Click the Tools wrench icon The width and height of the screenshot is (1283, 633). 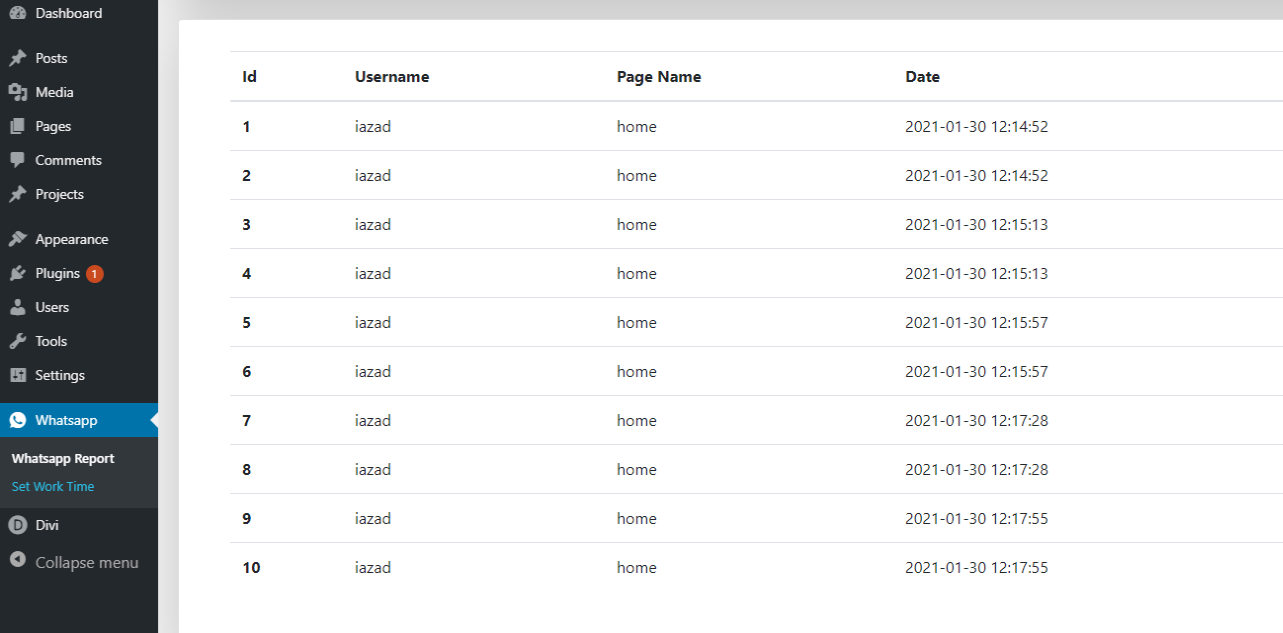(17, 341)
